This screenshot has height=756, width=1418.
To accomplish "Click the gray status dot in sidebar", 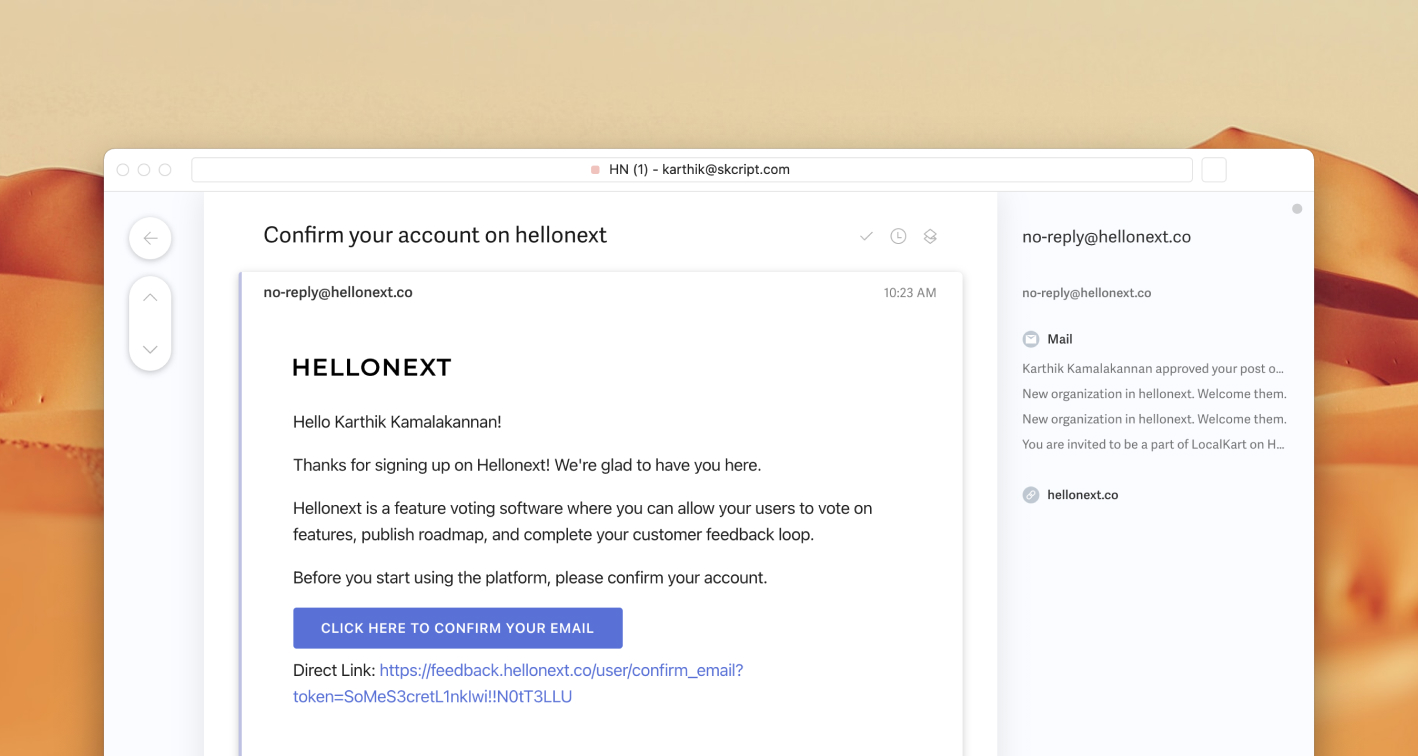I will [x=1297, y=209].
